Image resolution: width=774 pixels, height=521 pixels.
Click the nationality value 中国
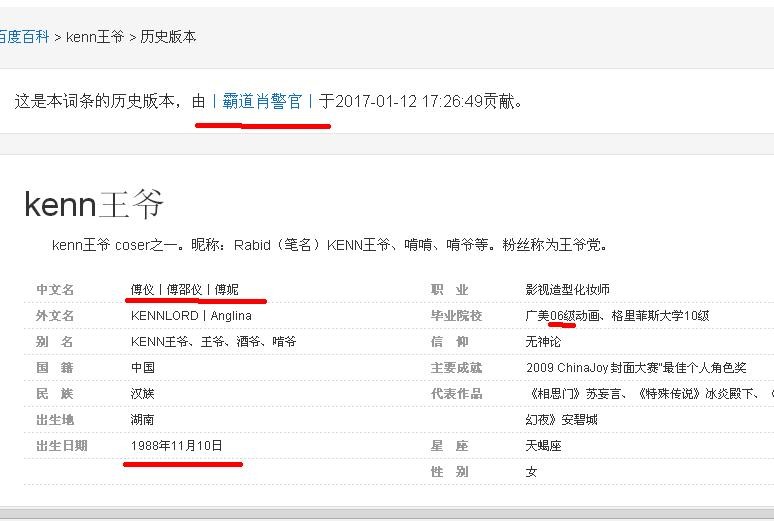[143, 368]
